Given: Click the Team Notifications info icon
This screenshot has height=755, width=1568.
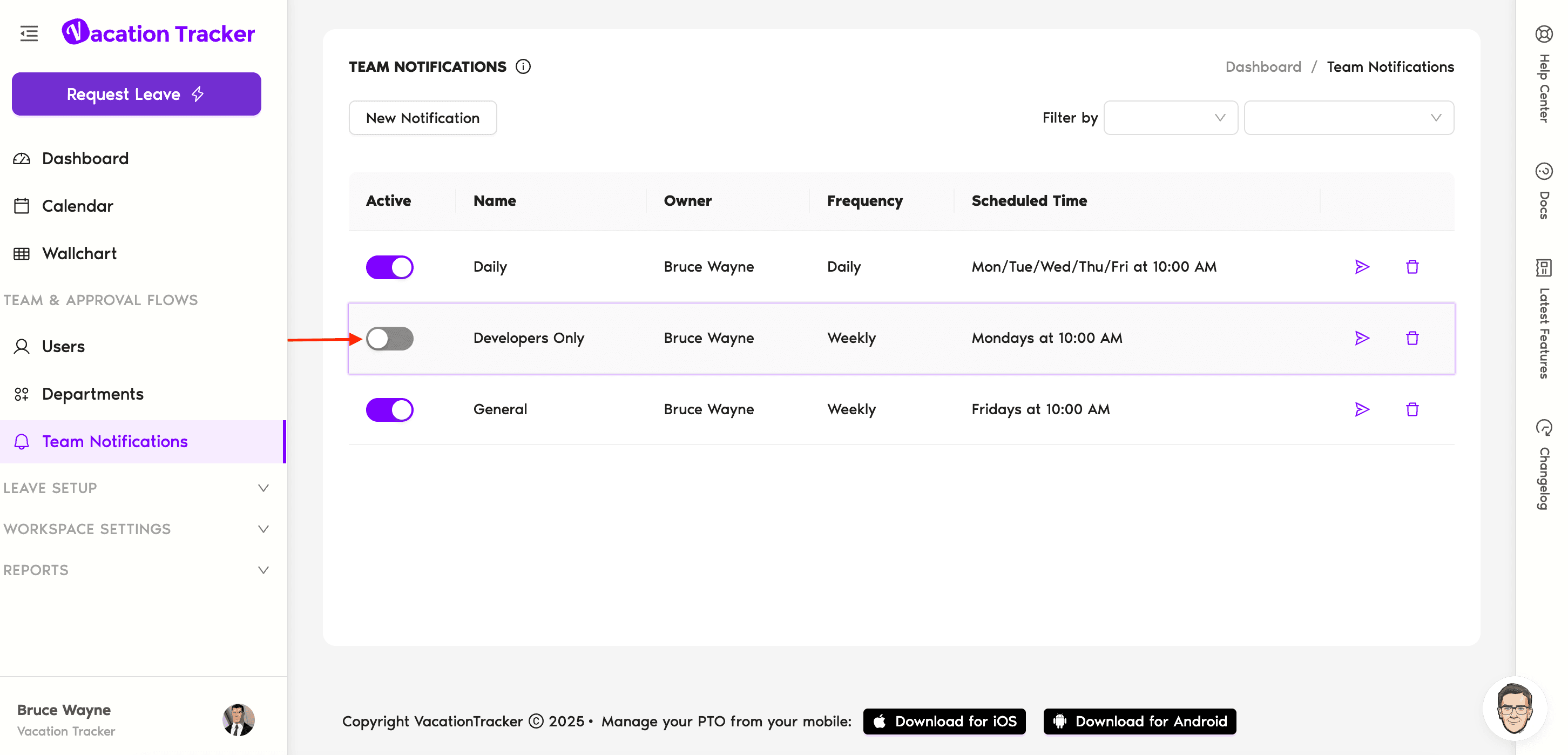Looking at the screenshot, I should click(x=523, y=66).
